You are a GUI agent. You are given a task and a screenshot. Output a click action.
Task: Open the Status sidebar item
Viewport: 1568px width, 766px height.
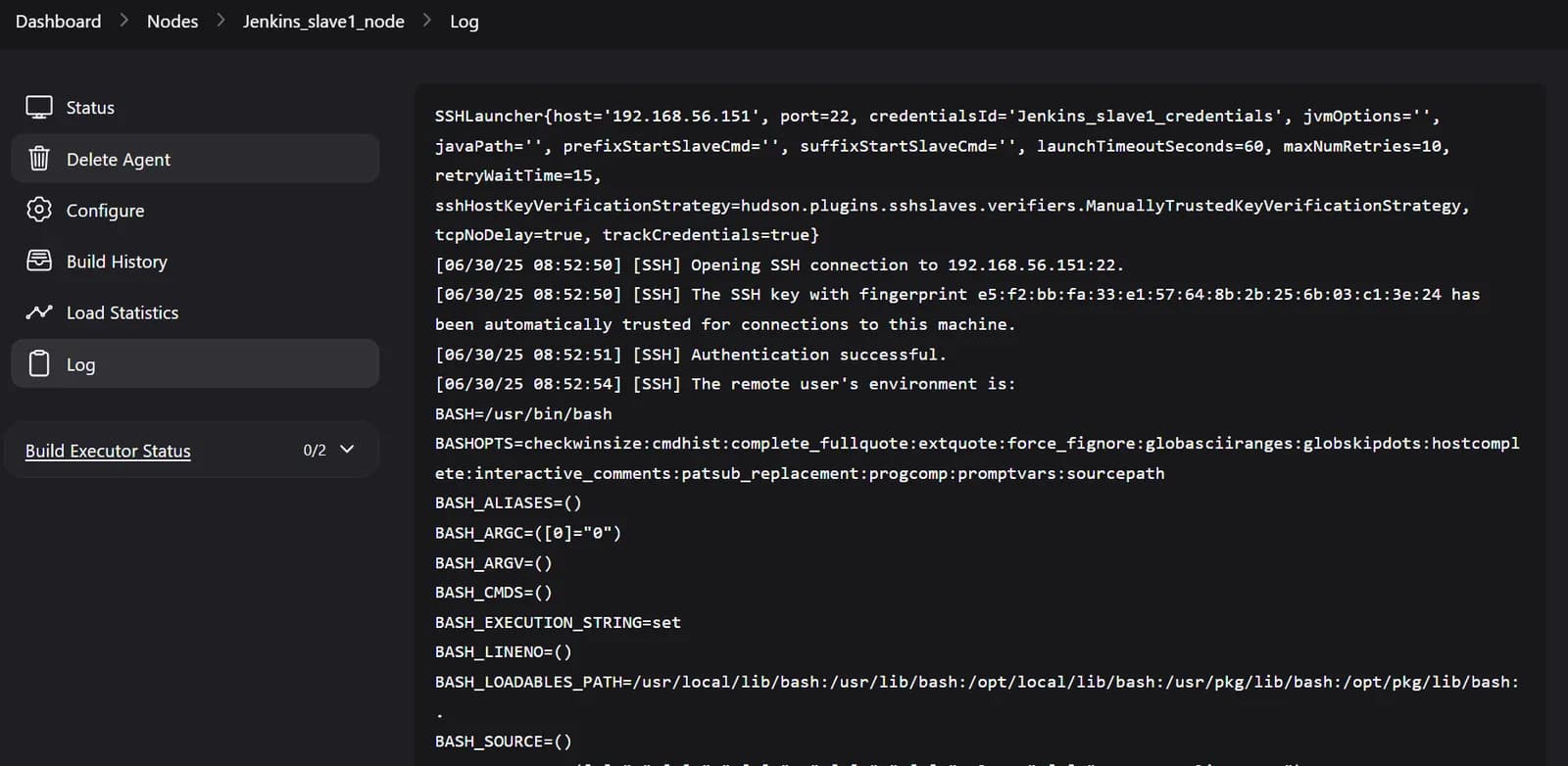pos(195,108)
